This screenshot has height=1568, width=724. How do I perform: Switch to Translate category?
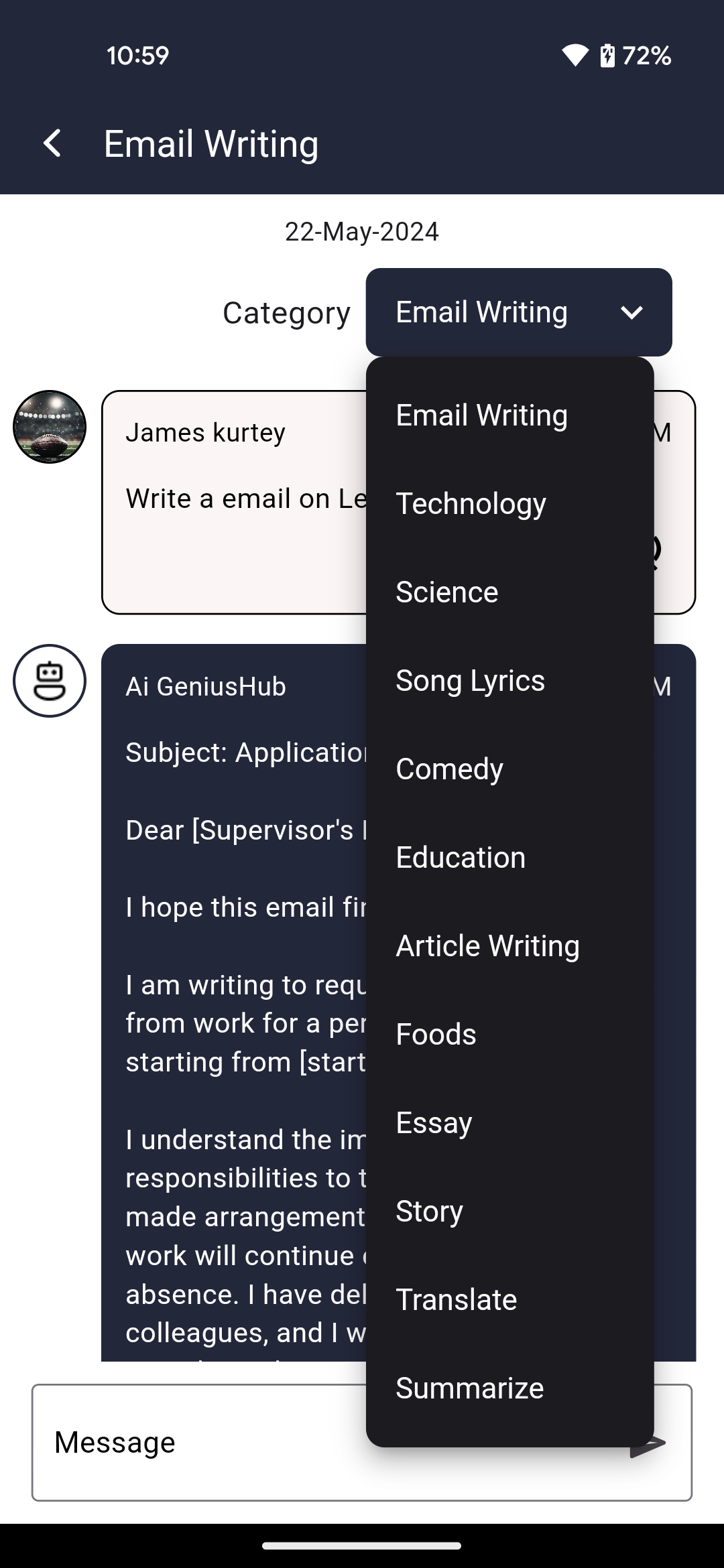(x=456, y=1300)
